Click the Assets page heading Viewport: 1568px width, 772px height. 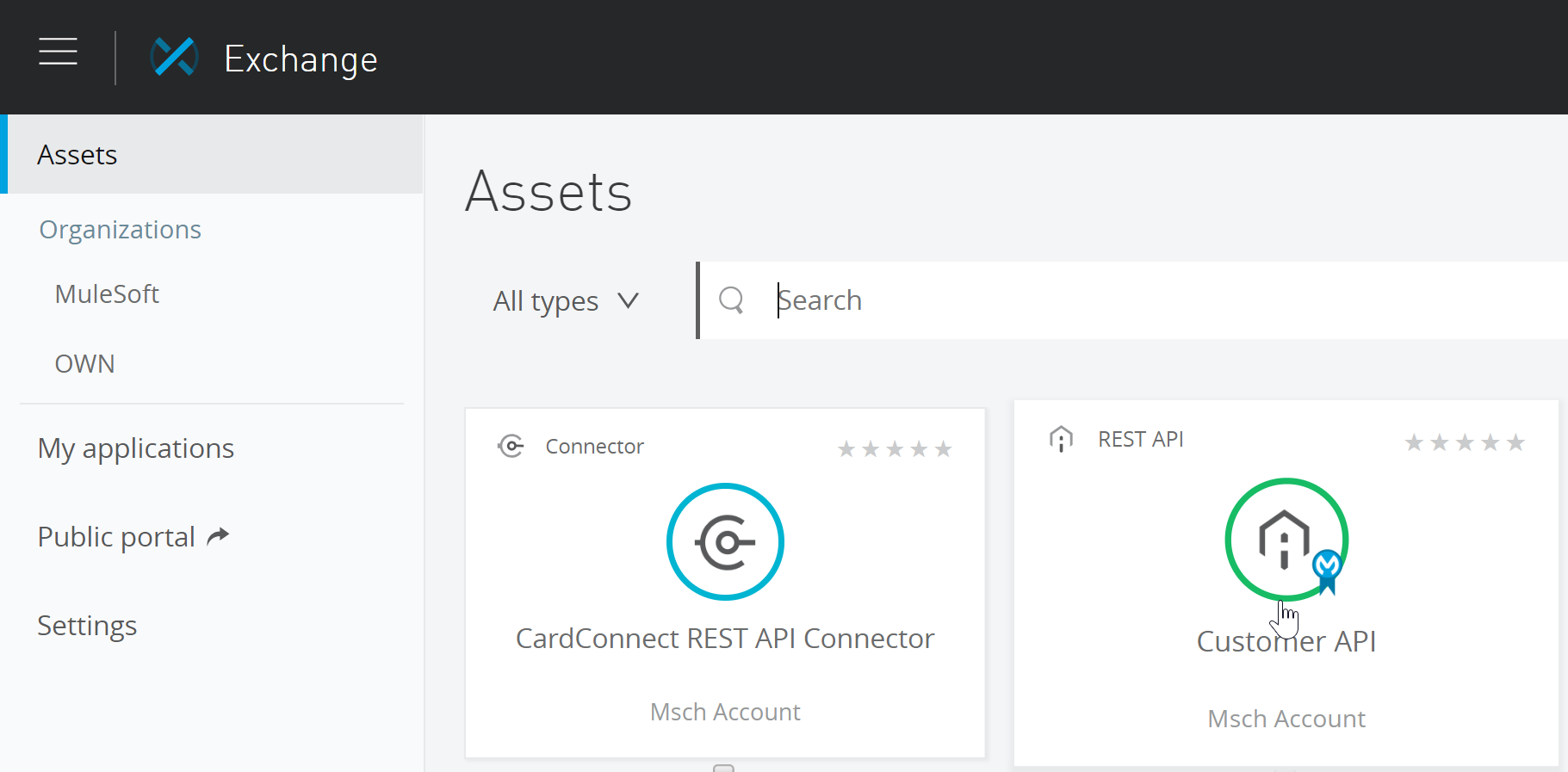[x=548, y=191]
